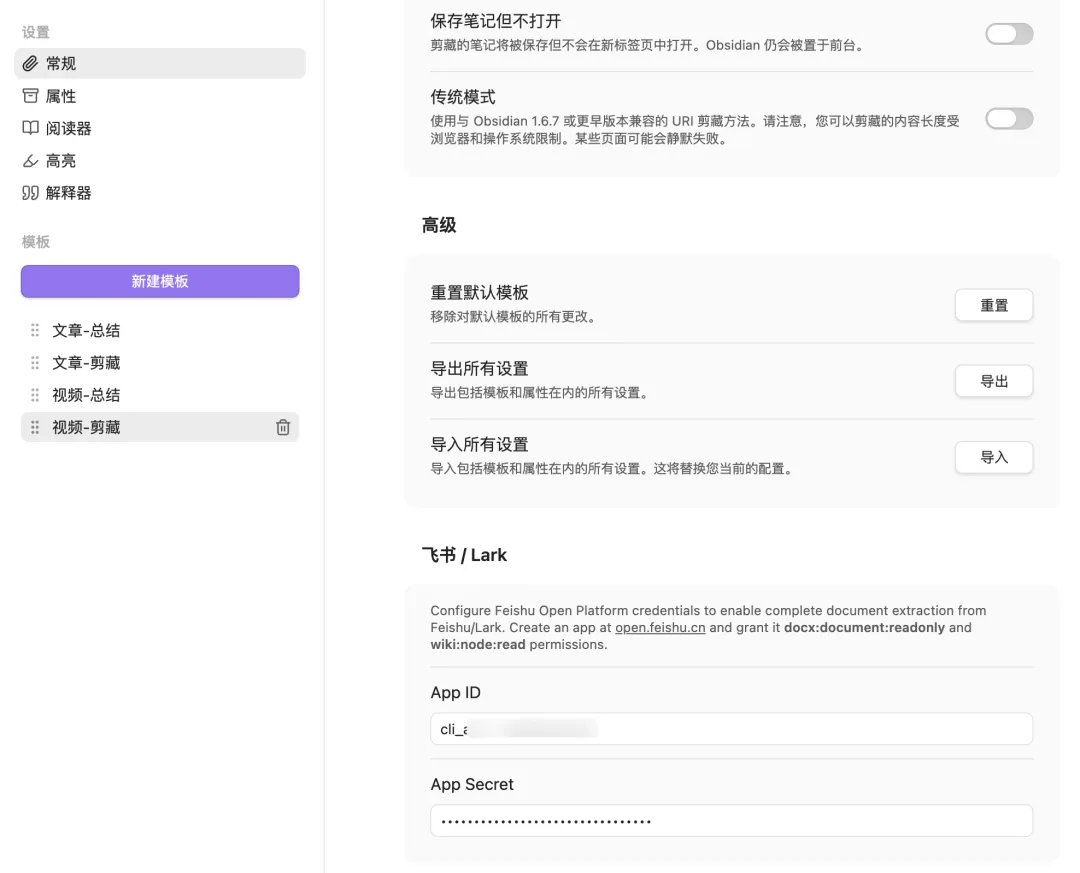Focus the App Secret input field
The image size is (1080, 873).
tap(730, 821)
